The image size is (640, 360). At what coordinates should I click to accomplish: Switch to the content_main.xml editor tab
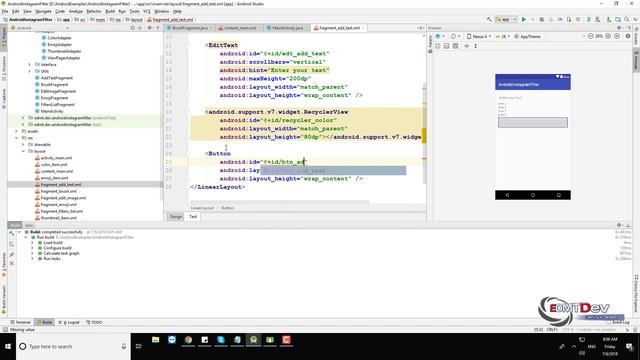240,28
